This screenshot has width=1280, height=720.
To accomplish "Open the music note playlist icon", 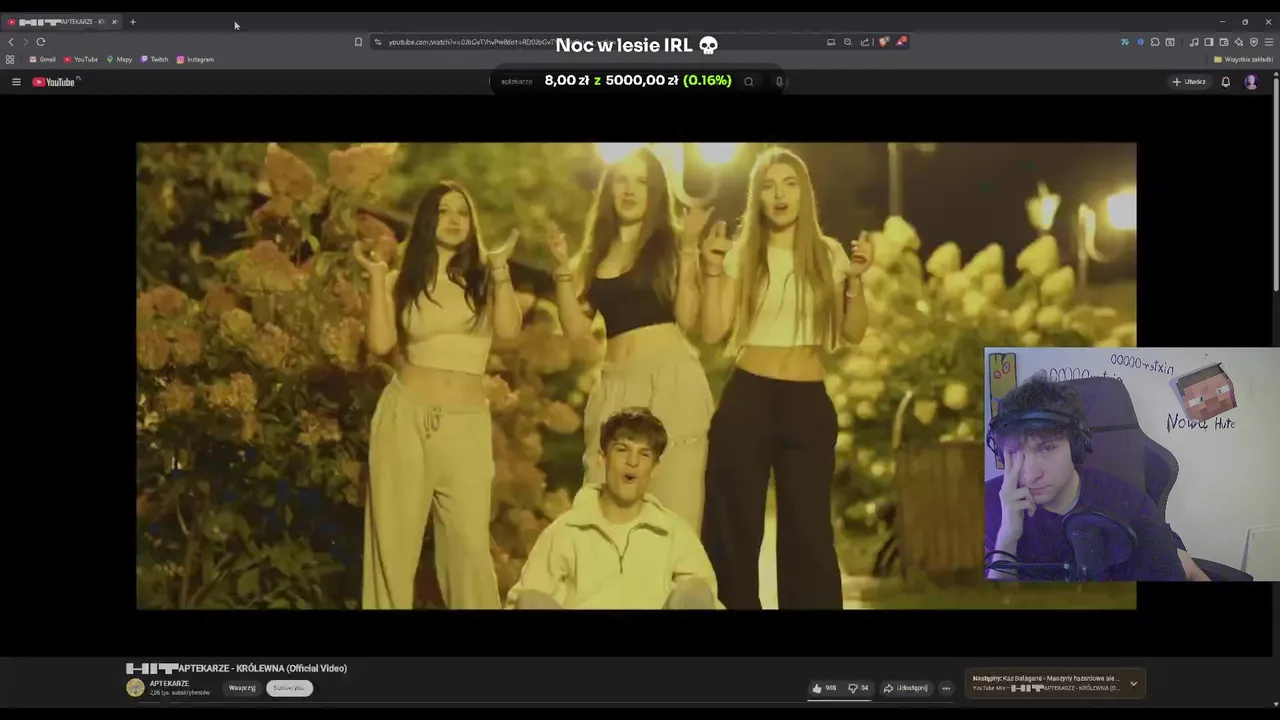I will (1194, 42).
